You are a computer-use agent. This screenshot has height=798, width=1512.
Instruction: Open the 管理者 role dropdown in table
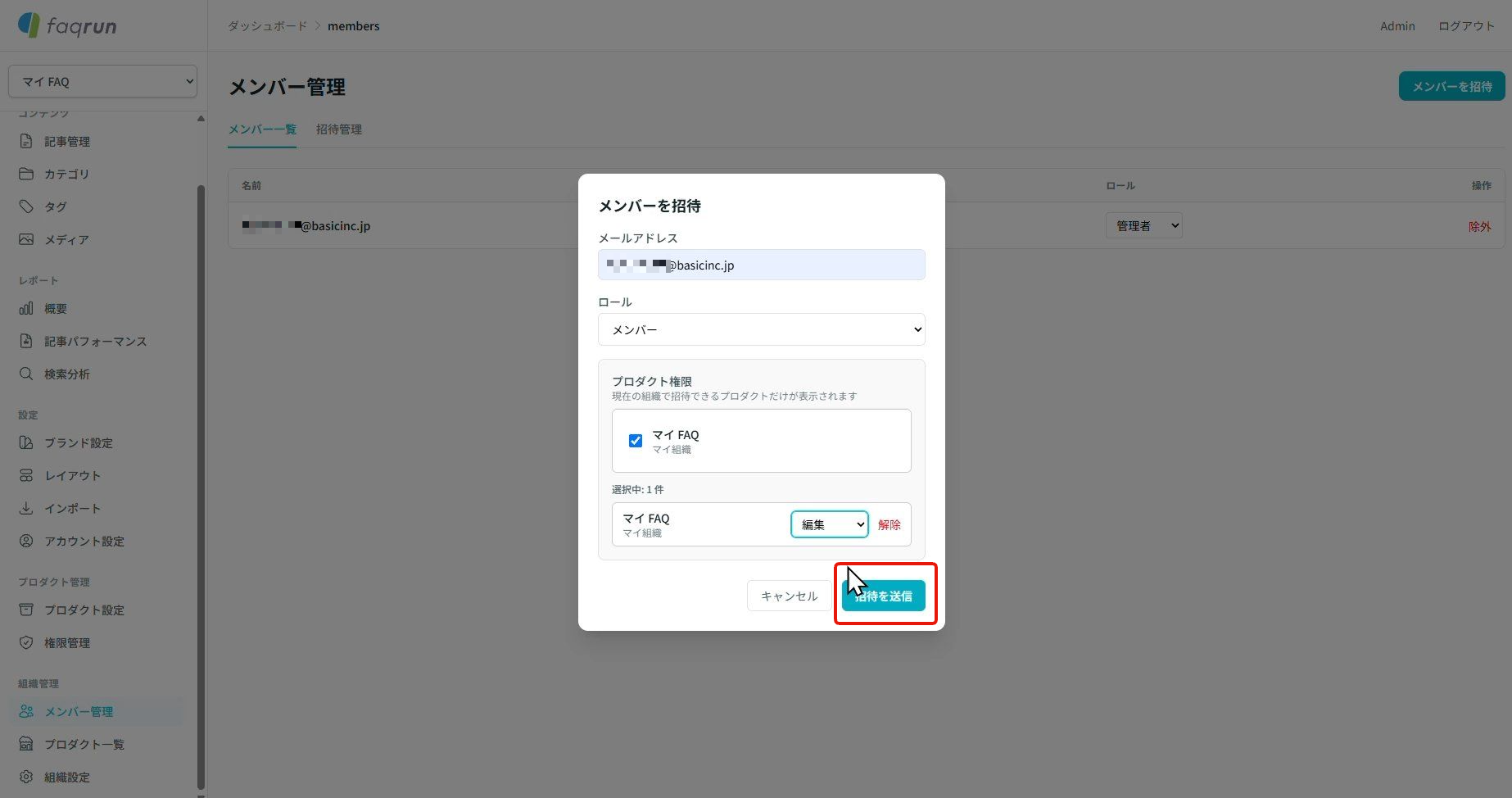(1143, 225)
